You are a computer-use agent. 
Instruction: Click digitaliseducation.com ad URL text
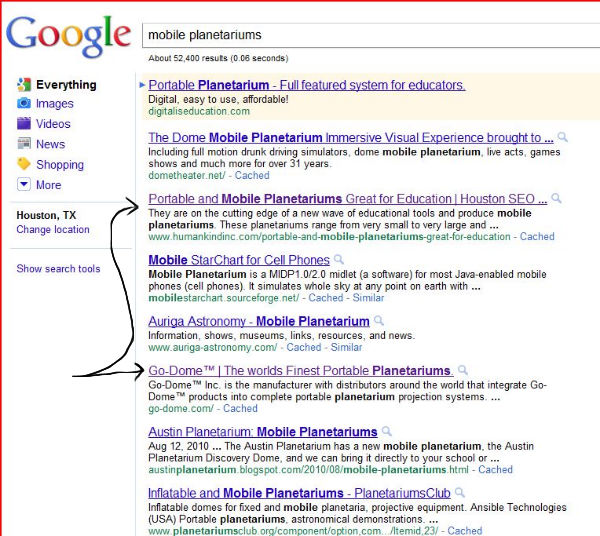[199, 111]
